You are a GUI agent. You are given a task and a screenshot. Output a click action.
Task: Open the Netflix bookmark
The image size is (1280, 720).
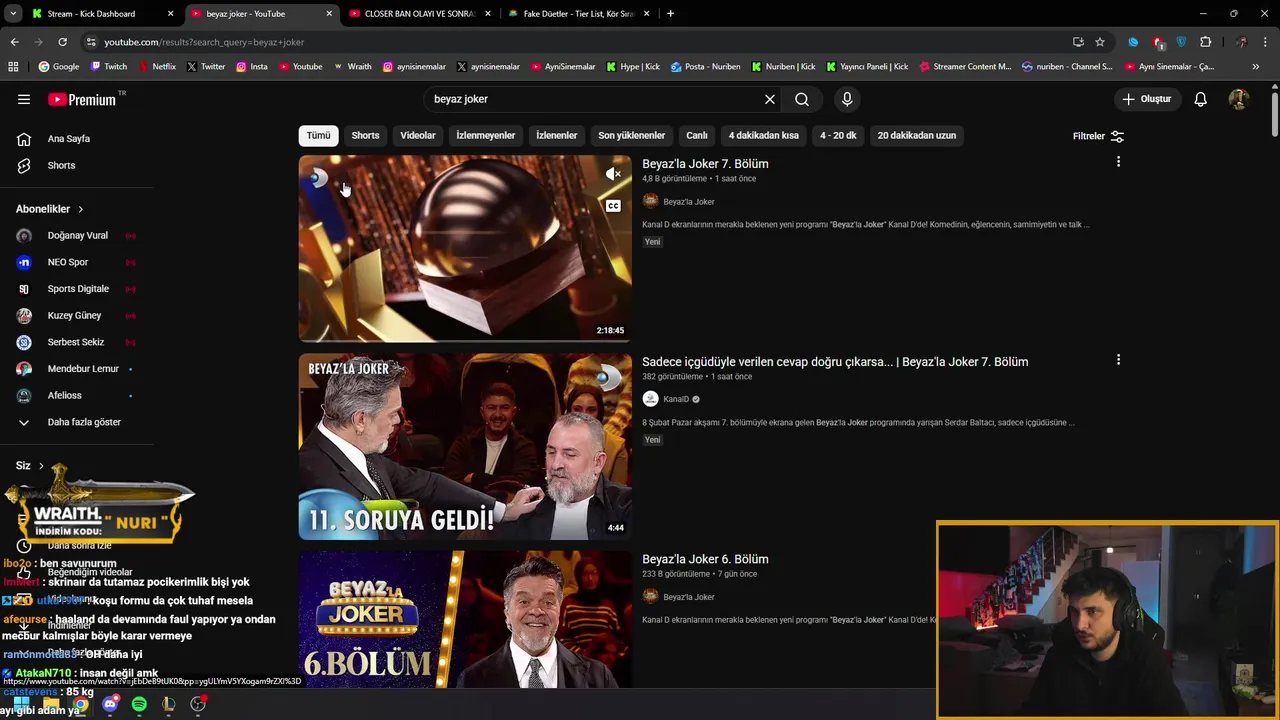156,66
